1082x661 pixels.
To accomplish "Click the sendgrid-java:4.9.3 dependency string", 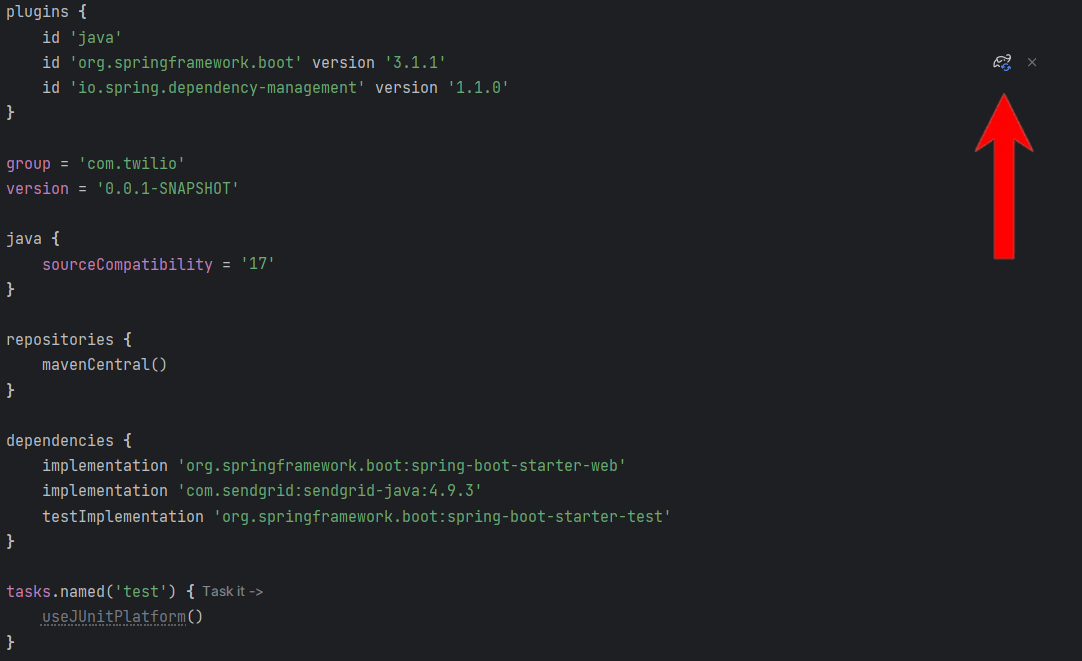I will click(330, 491).
